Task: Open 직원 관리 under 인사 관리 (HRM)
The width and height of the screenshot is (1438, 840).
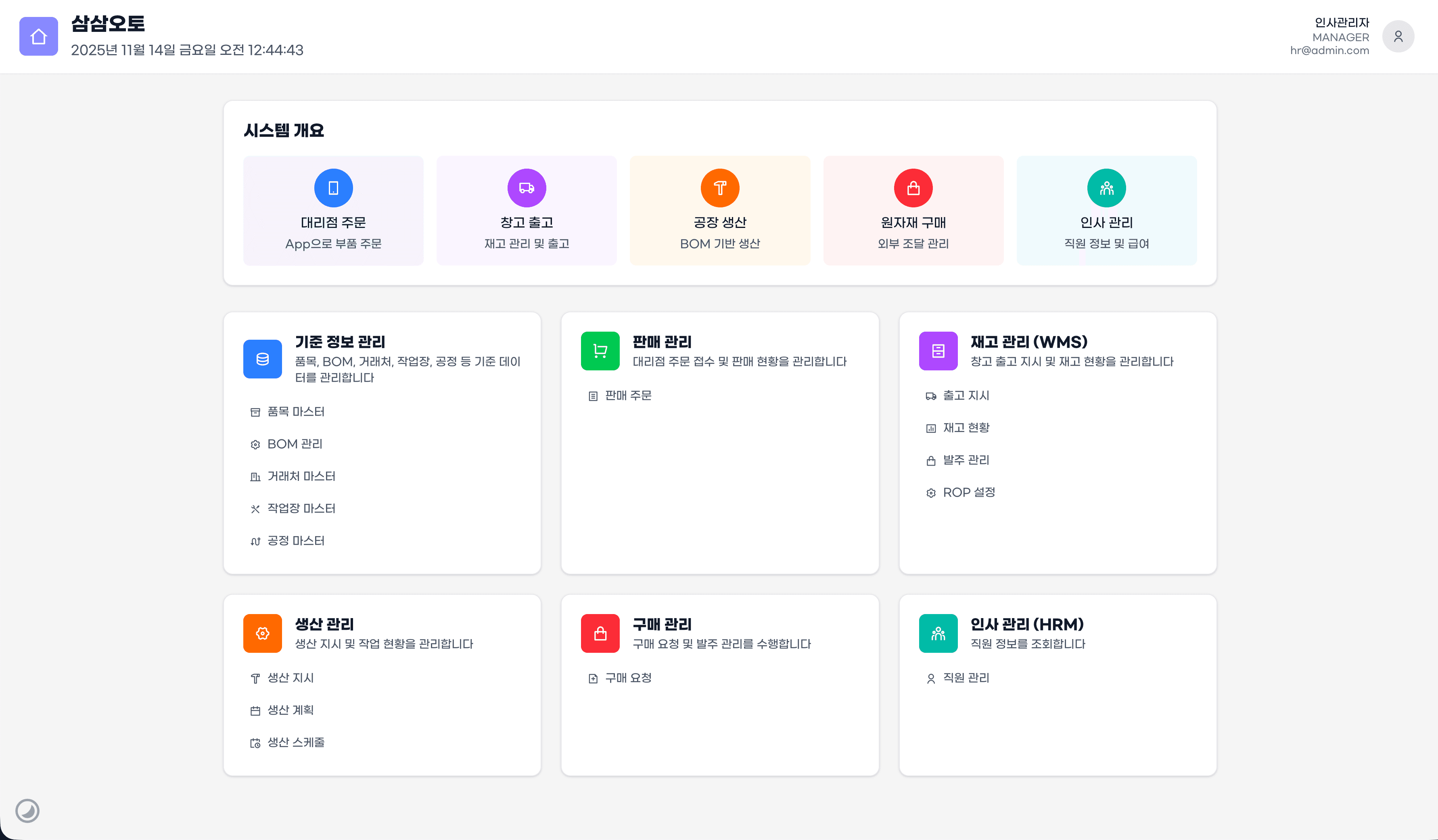Action: click(966, 677)
